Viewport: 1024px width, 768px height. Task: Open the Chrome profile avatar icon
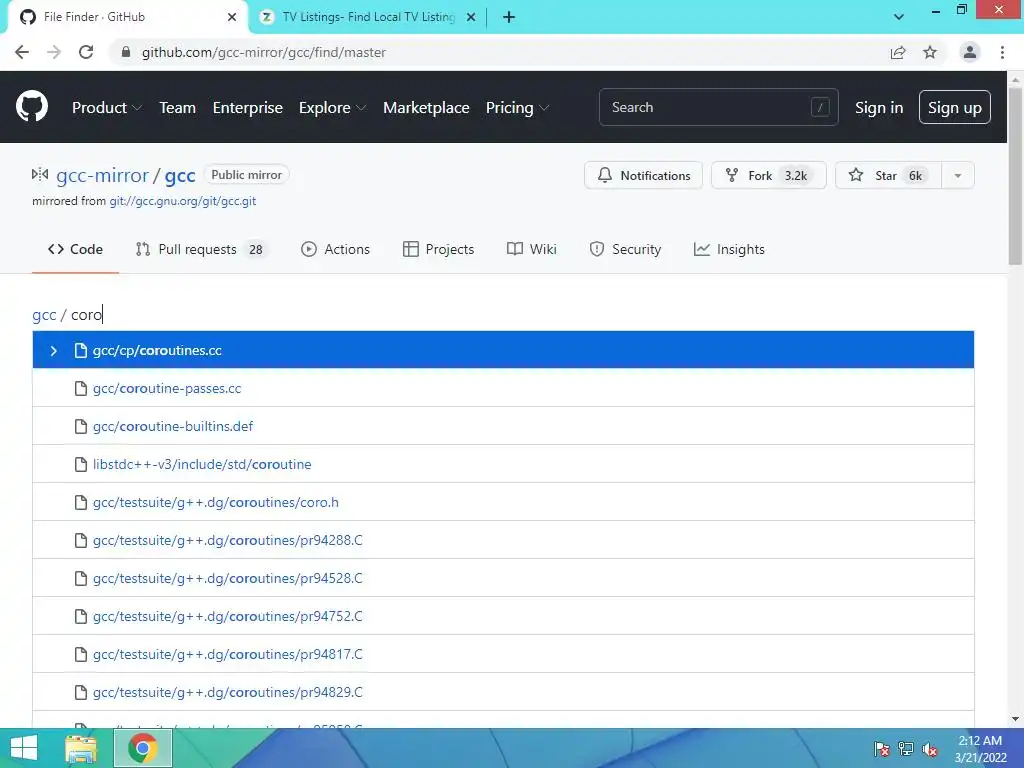point(970,52)
